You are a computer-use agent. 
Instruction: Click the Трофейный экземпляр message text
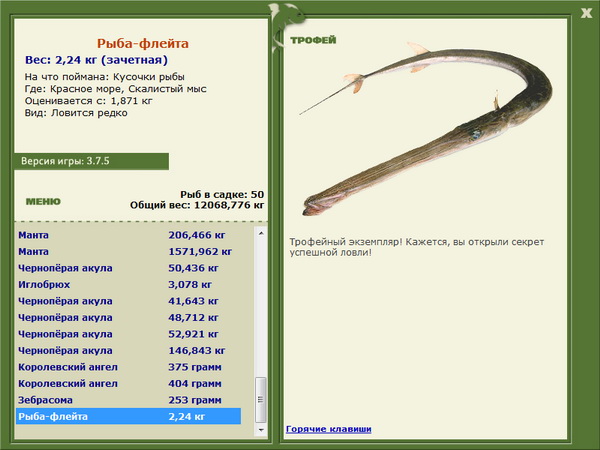pos(417,247)
